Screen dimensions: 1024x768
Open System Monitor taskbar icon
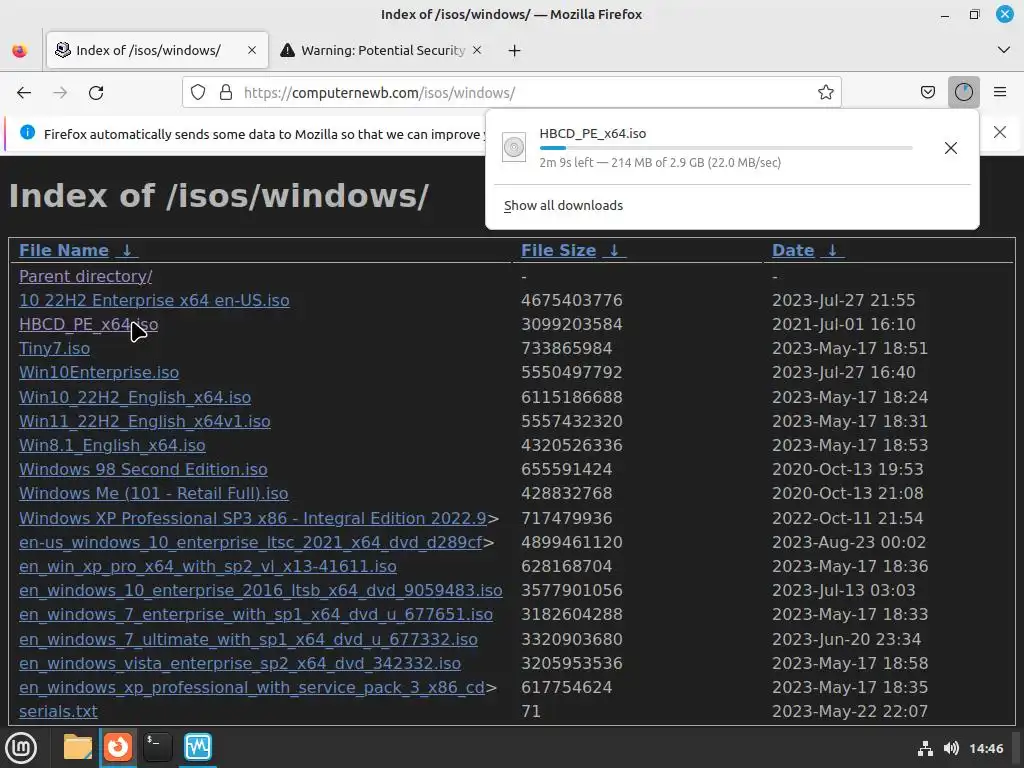click(x=198, y=747)
